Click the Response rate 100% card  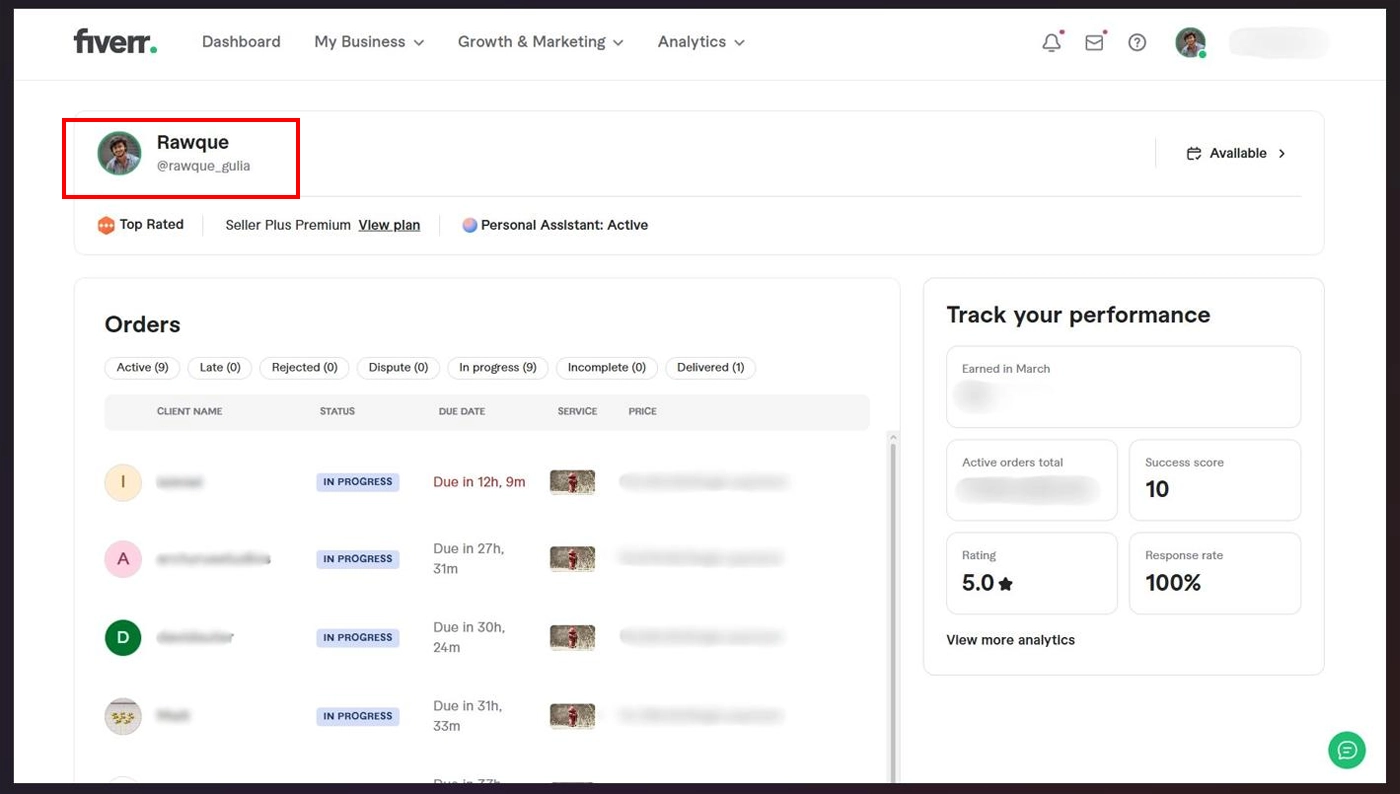click(1215, 573)
